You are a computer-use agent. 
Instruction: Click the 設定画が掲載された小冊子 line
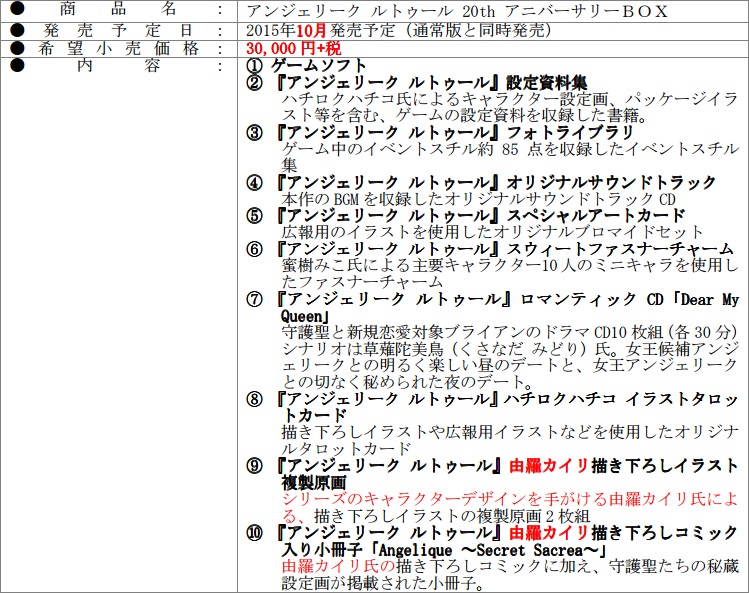(382, 583)
